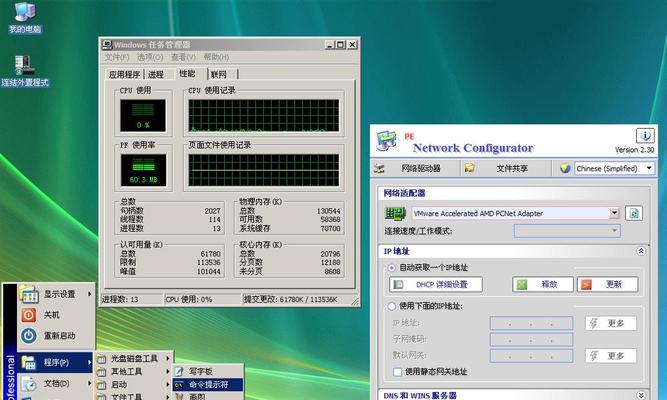Click the IP 地址 input field

pyautogui.click(x=531, y=323)
